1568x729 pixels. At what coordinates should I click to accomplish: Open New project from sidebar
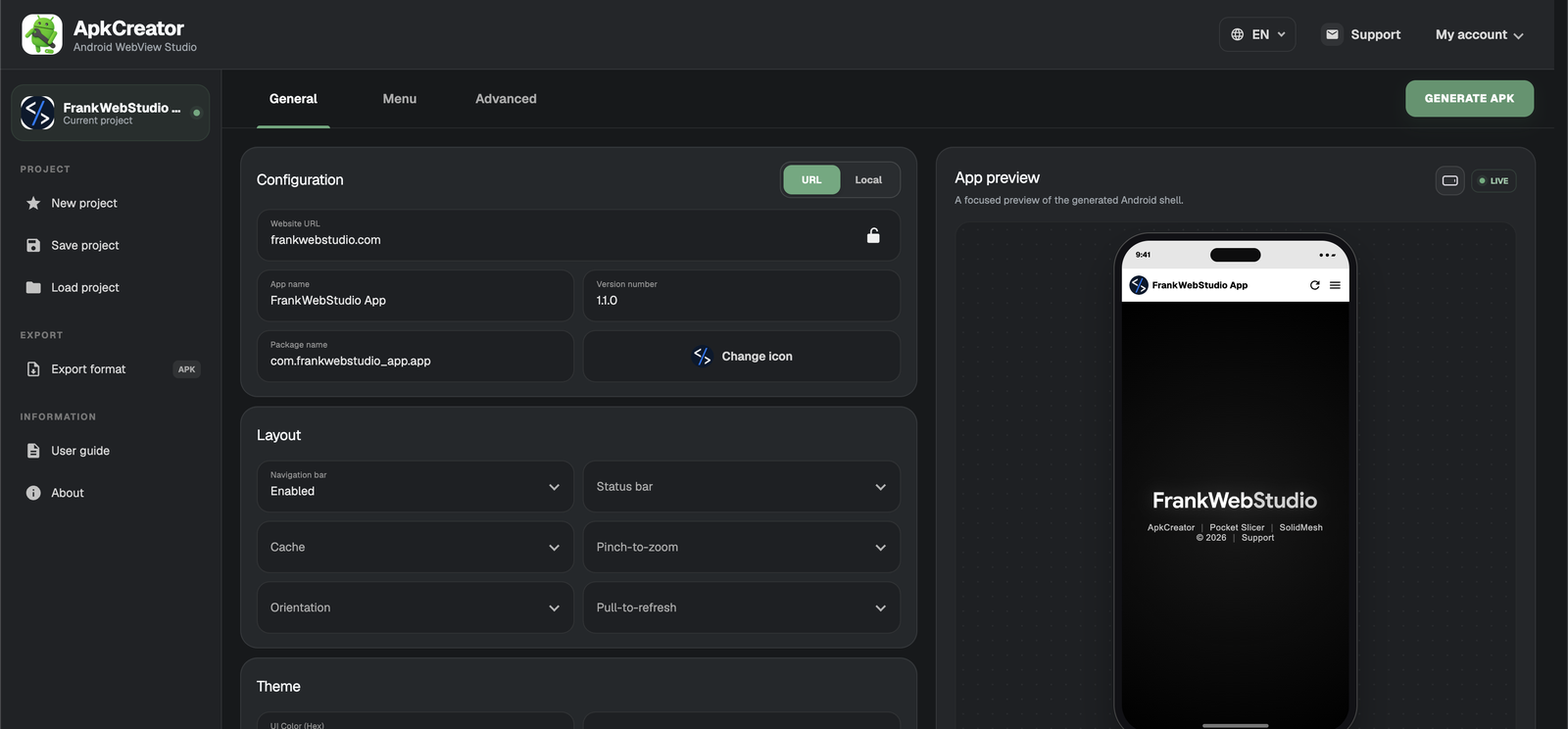pyautogui.click(x=111, y=203)
